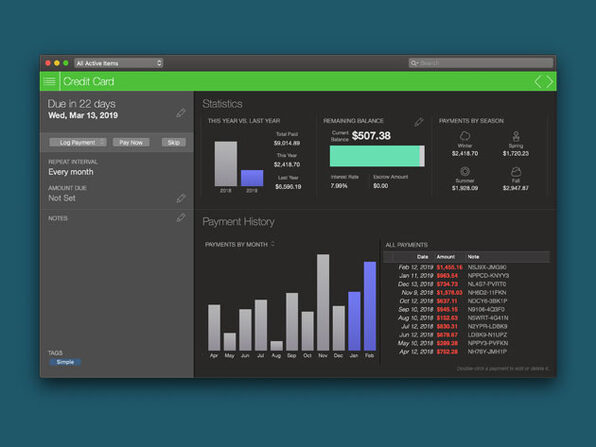Click the 2019 blue yearly bar
Image resolution: width=596 pixels, height=447 pixels.
252,178
